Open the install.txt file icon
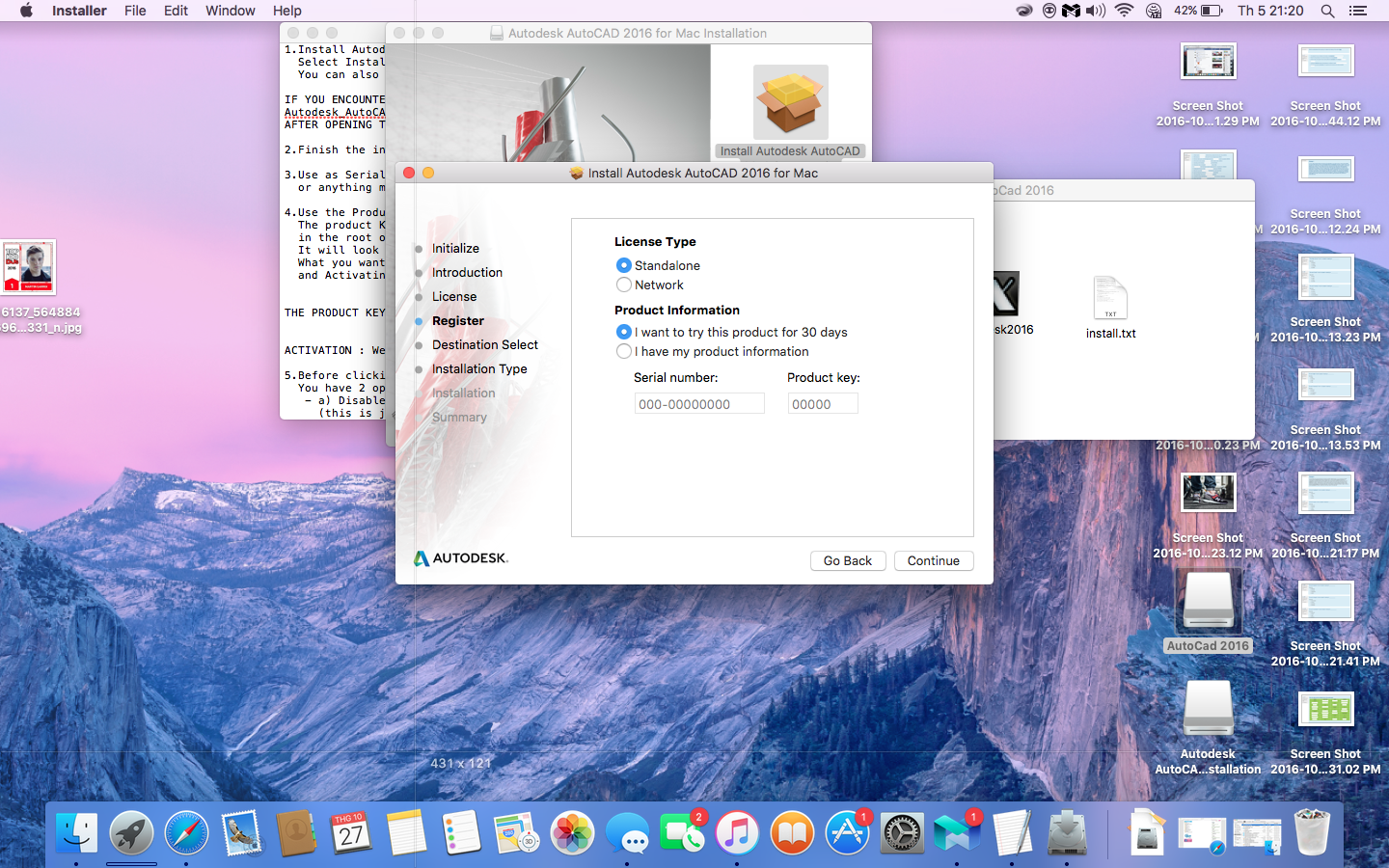This screenshot has height=868, width=1389. click(1110, 298)
